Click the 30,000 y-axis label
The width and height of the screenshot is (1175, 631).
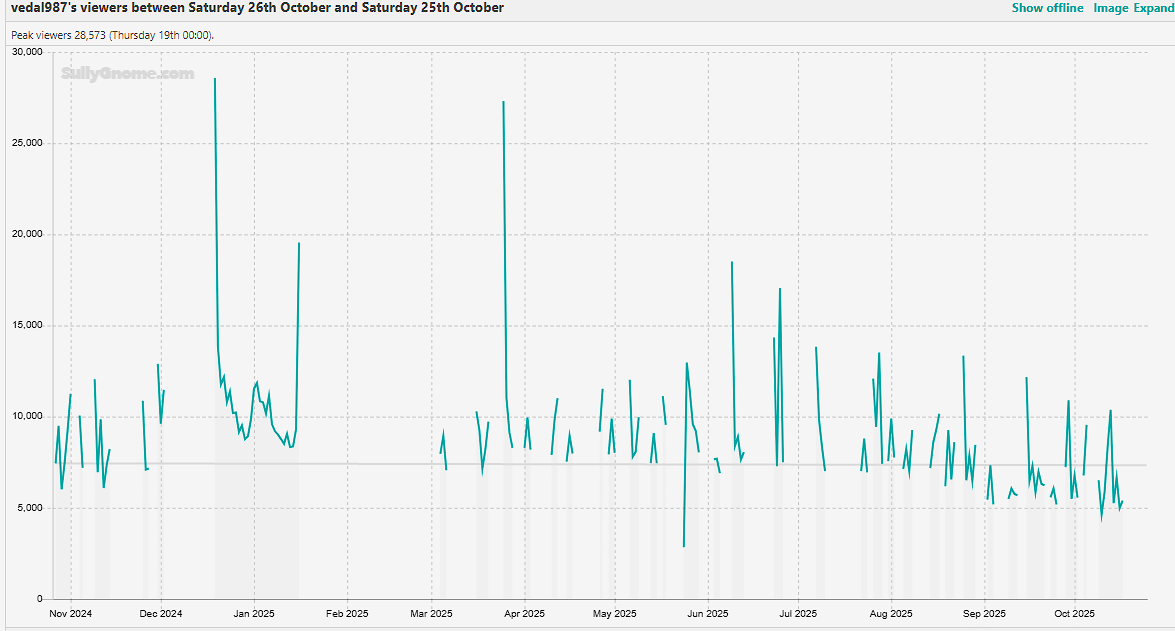click(28, 52)
